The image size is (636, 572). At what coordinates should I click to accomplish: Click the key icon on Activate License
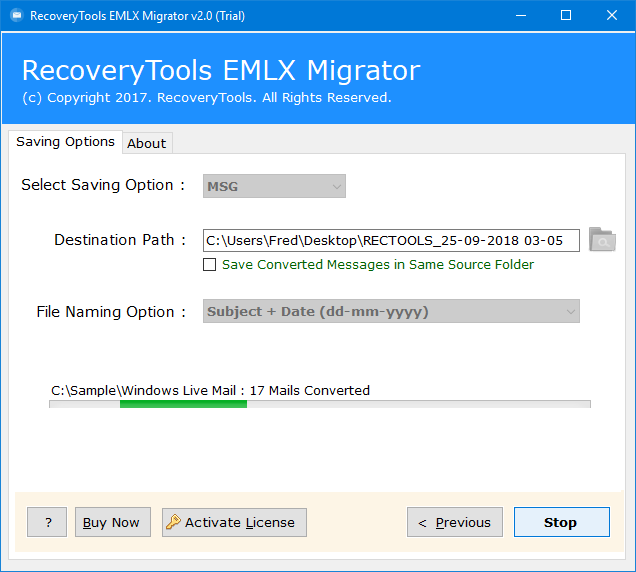173,522
